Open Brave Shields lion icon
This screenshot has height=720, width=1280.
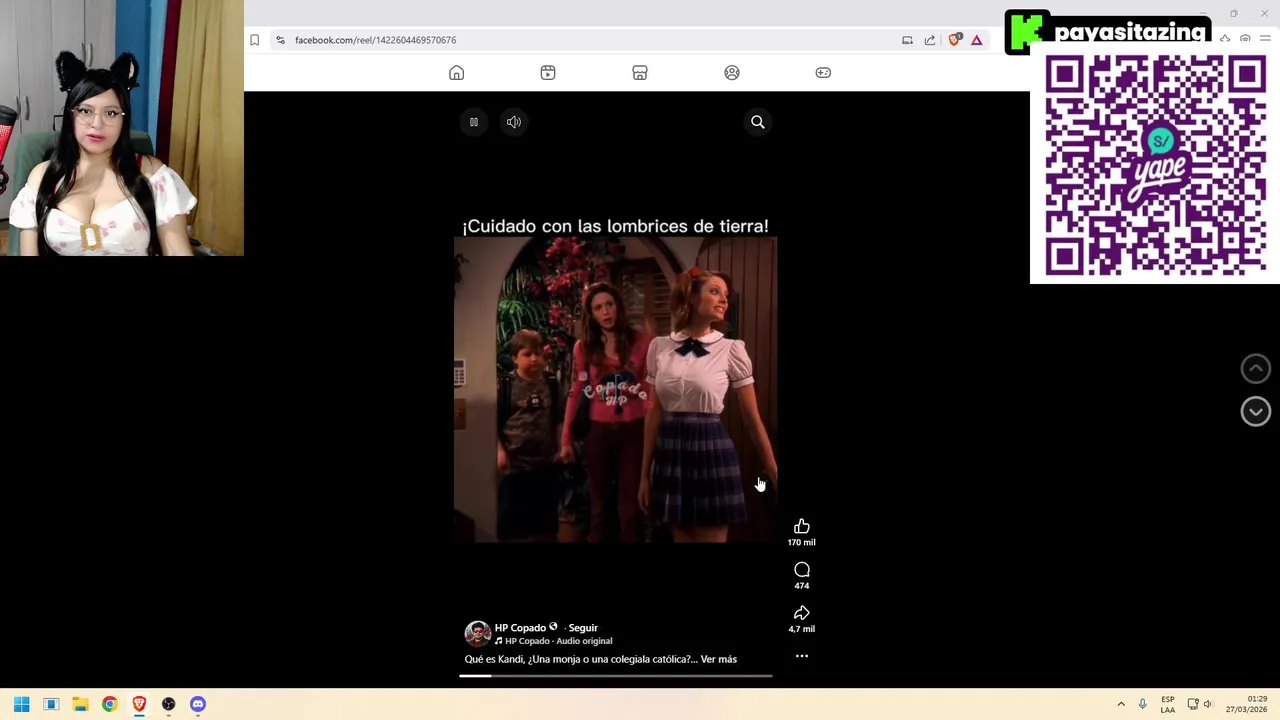954,40
